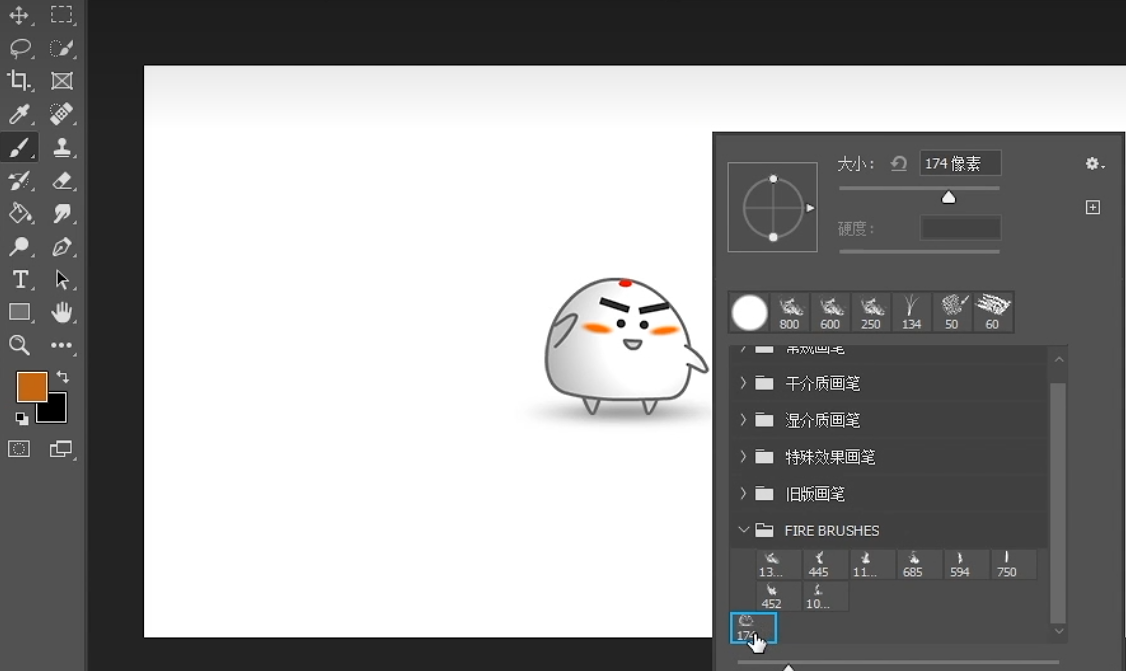Select the Spot Healing Brush tool
The height and width of the screenshot is (671, 1126).
coord(61,114)
